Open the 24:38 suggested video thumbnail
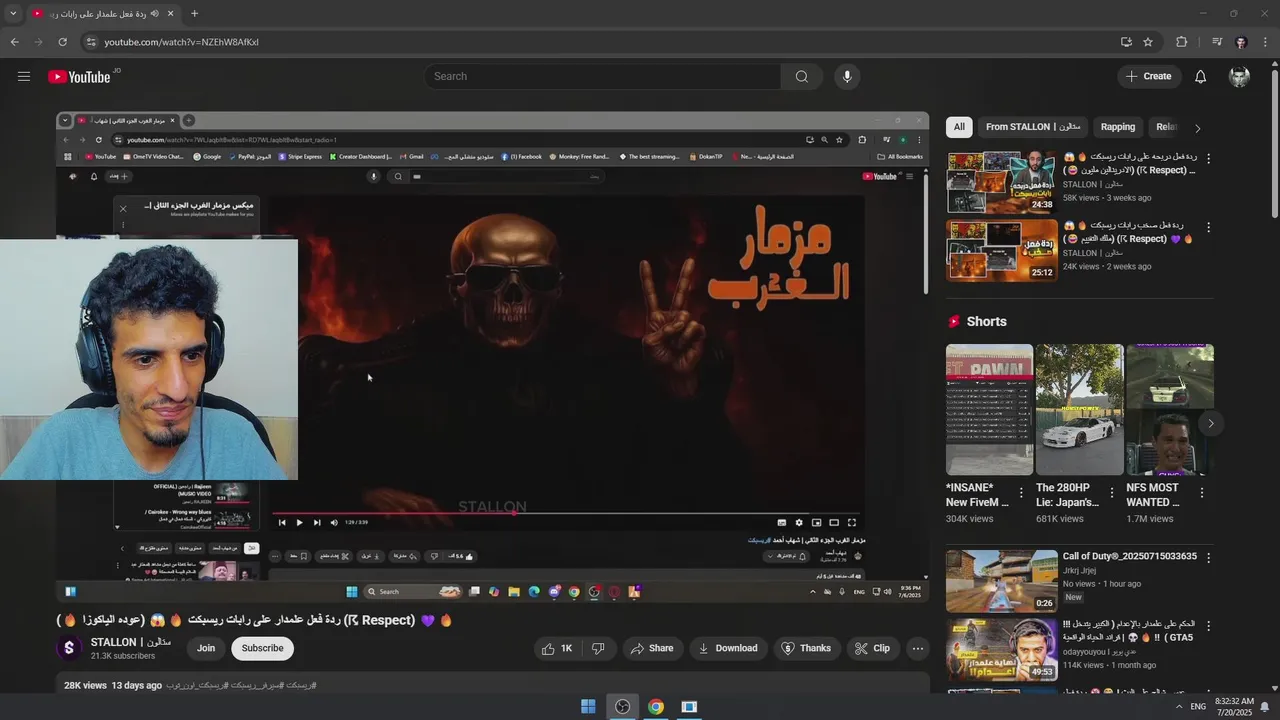This screenshot has height=720, width=1280. point(1001,182)
